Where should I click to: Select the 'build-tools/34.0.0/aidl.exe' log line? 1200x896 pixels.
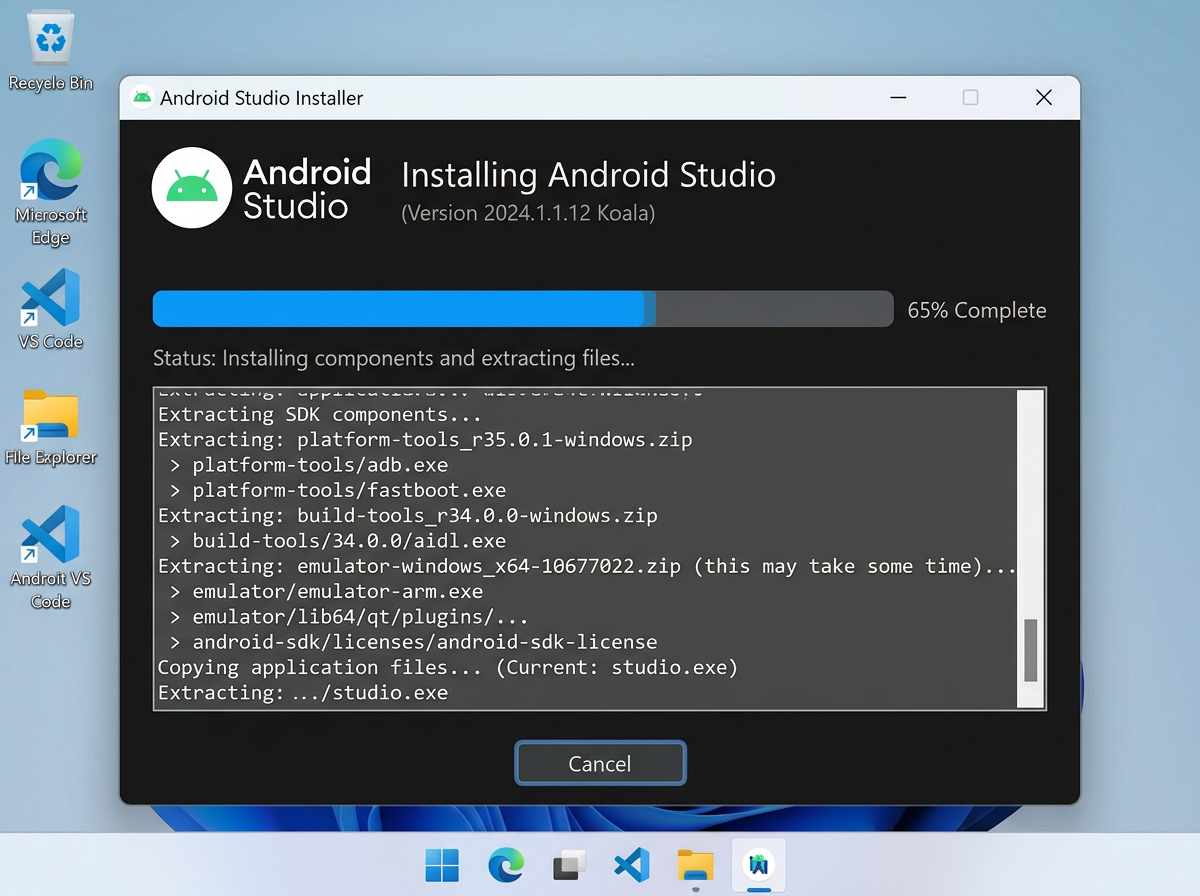[338, 541]
